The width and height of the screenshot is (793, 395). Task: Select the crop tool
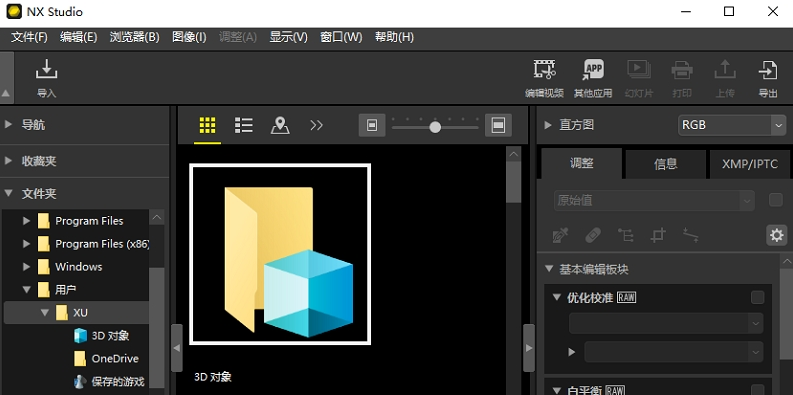(657, 235)
